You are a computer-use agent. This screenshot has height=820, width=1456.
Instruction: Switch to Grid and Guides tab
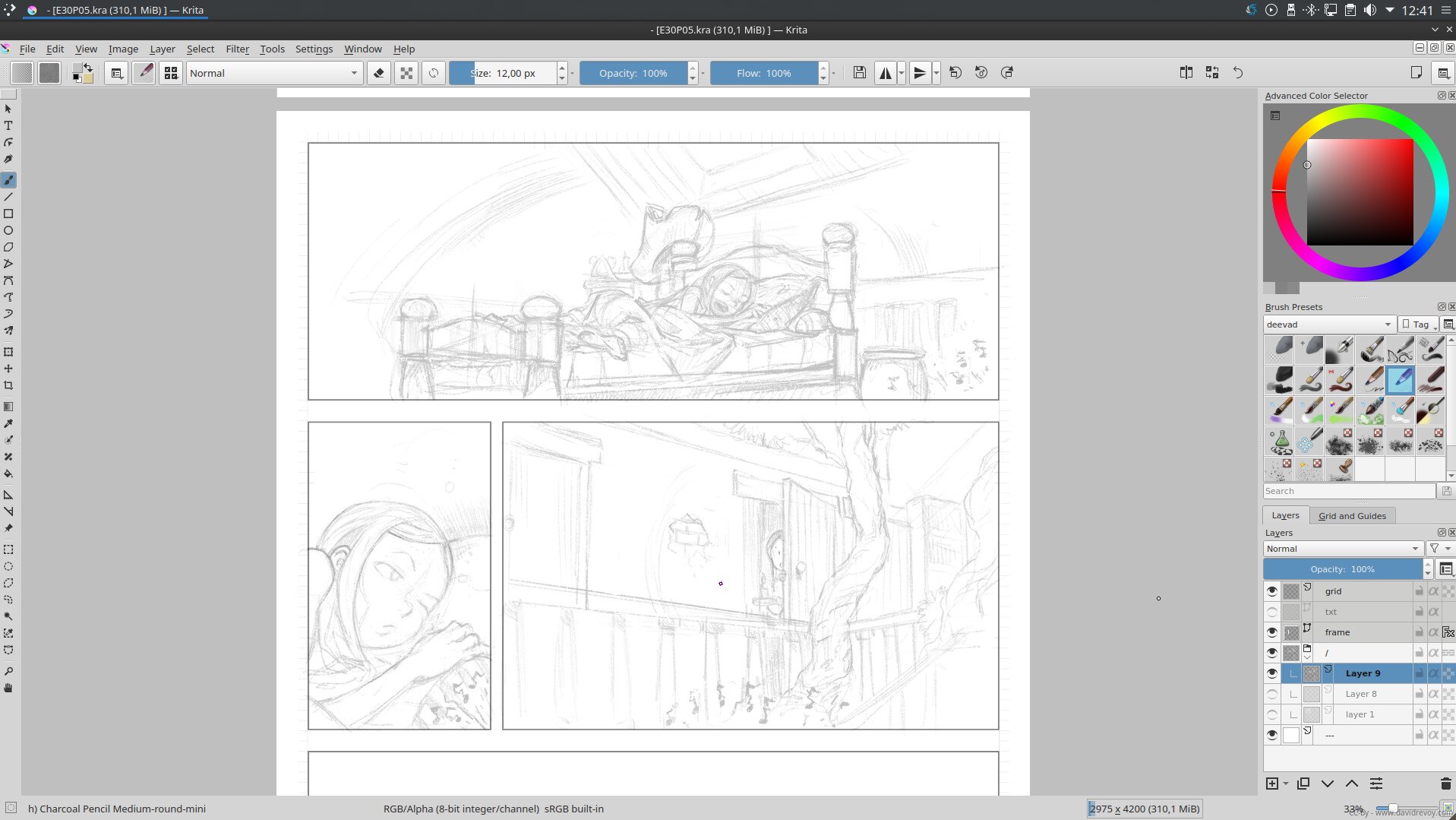click(1352, 515)
